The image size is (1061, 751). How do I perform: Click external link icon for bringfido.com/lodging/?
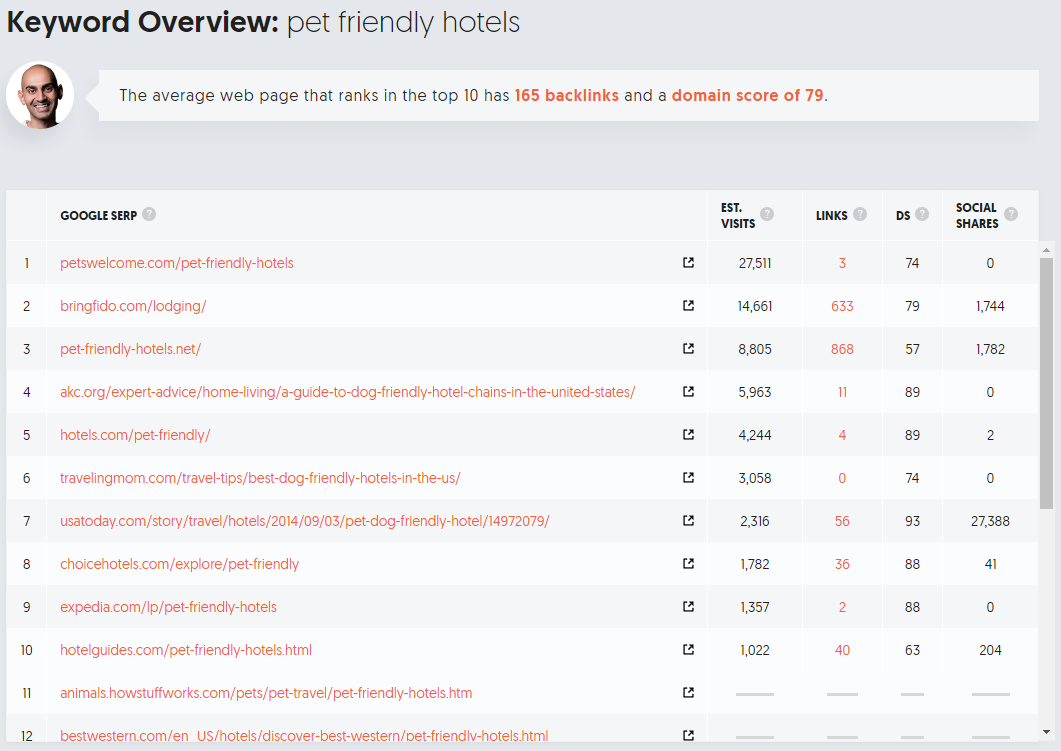(x=688, y=306)
